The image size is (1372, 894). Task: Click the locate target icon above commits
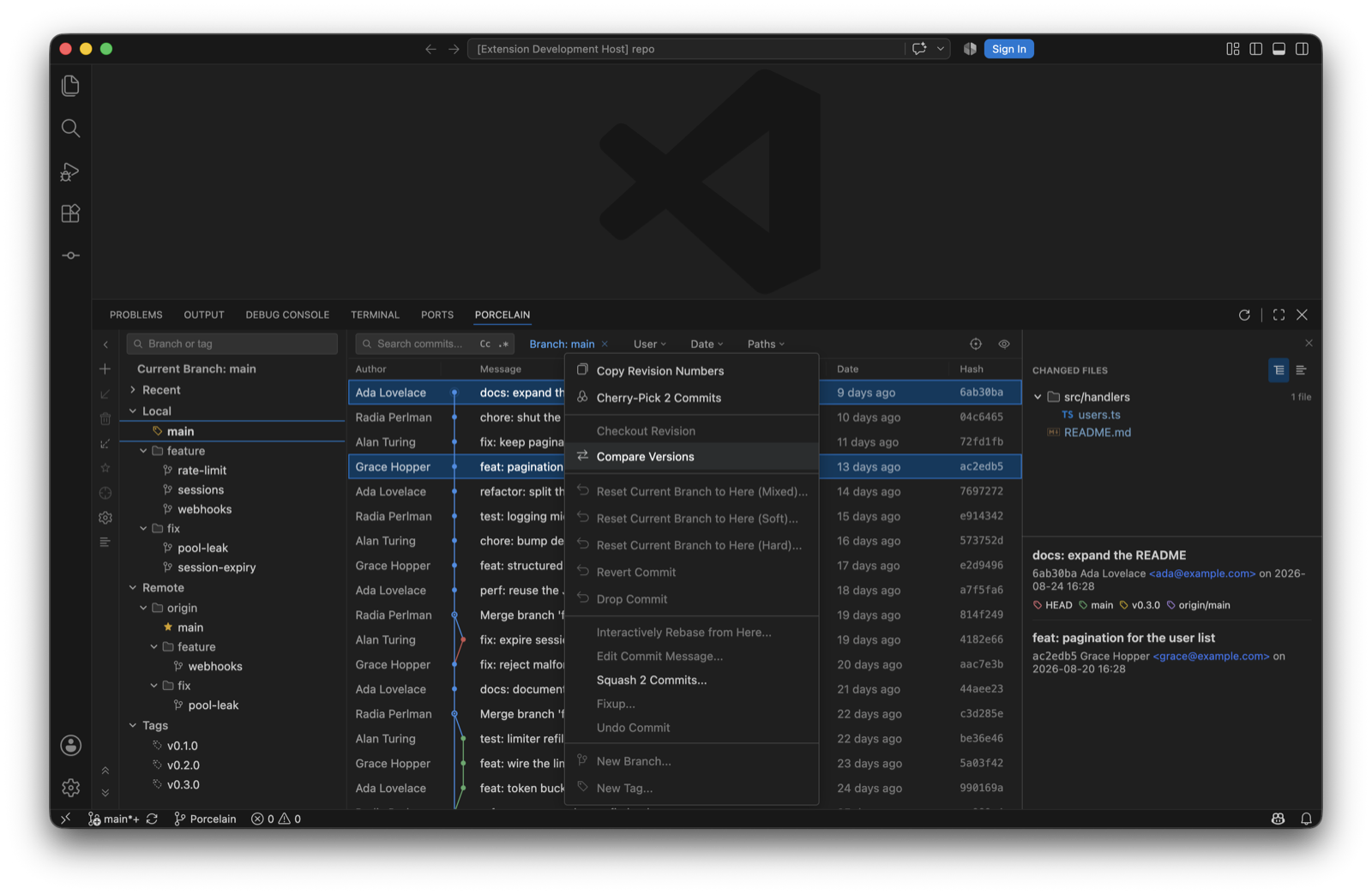[x=976, y=344]
